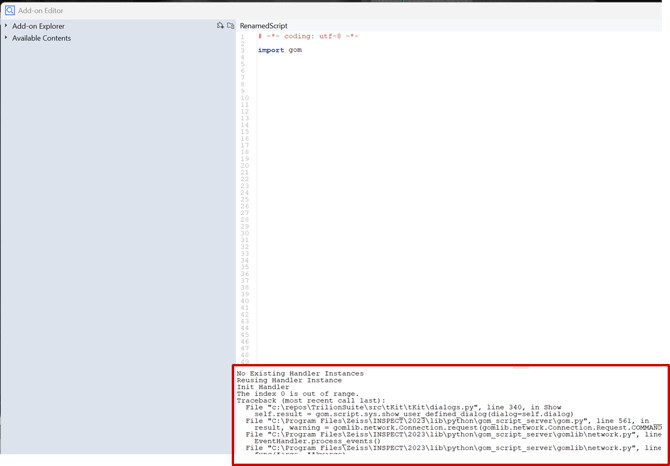Expand the Available Contents tree arrow

tap(6, 38)
